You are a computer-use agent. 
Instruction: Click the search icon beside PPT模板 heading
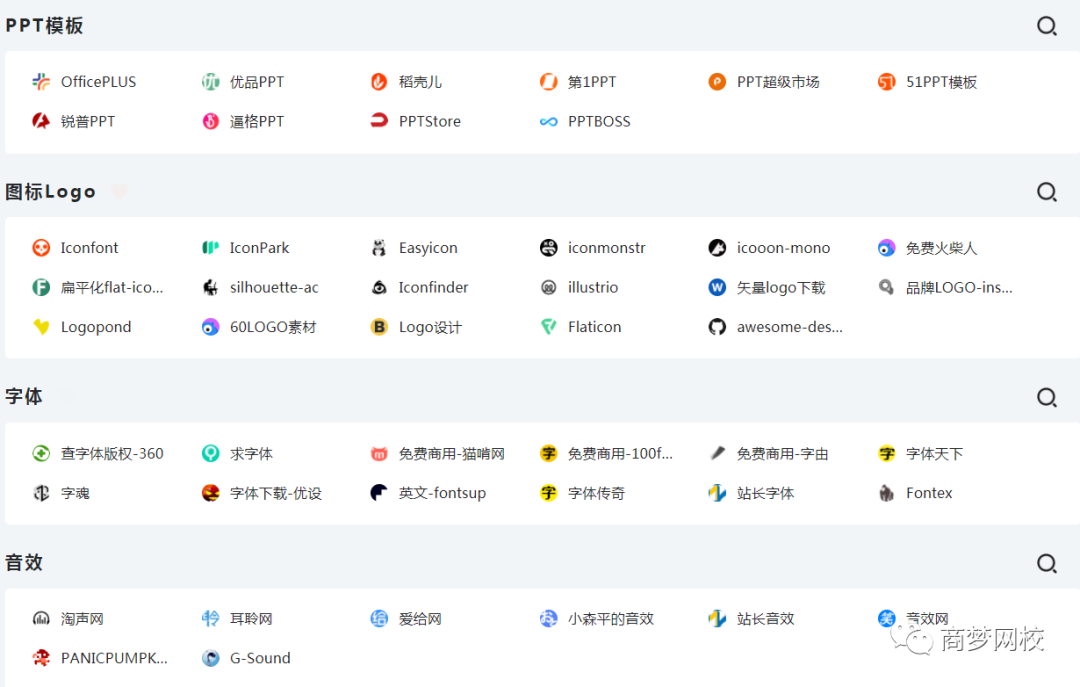(1047, 26)
